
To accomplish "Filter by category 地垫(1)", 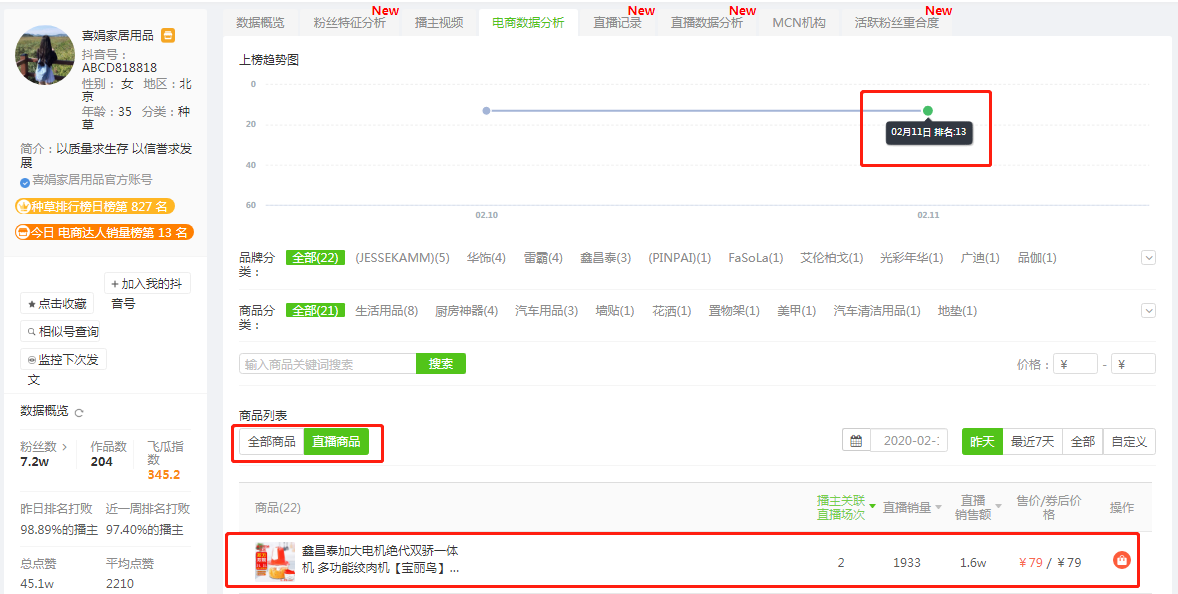I will pos(957,310).
